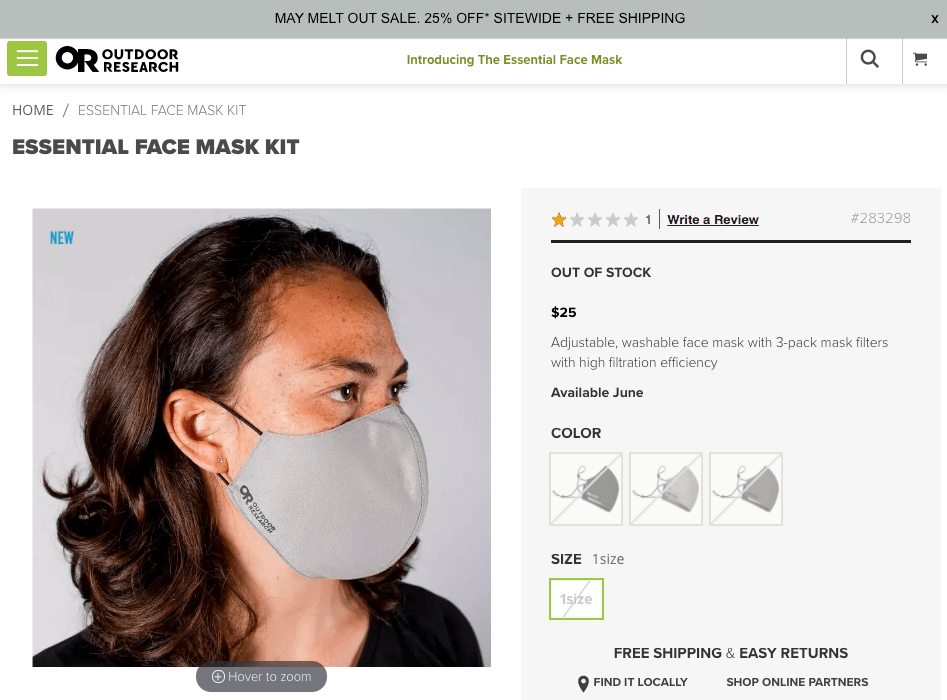Click the review count number
The image size is (947, 700).
click(648, 220)
